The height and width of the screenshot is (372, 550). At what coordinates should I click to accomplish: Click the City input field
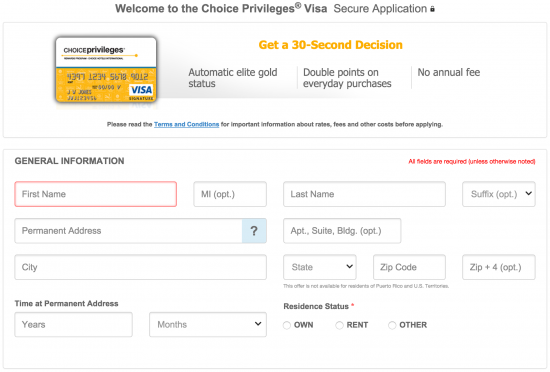pos(140,267)
